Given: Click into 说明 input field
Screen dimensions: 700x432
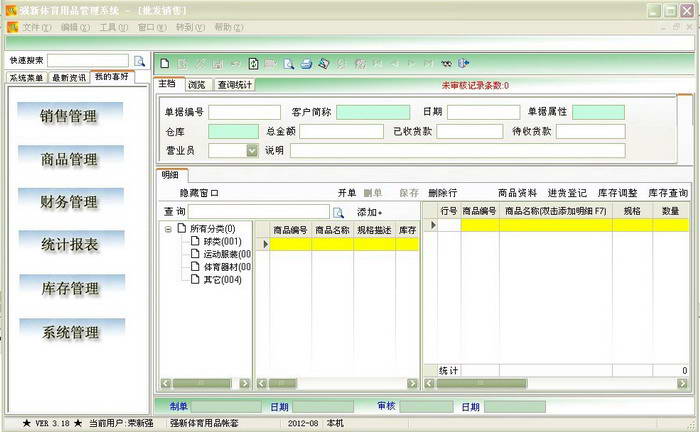Looking at the screenshot, I should 458,151.
